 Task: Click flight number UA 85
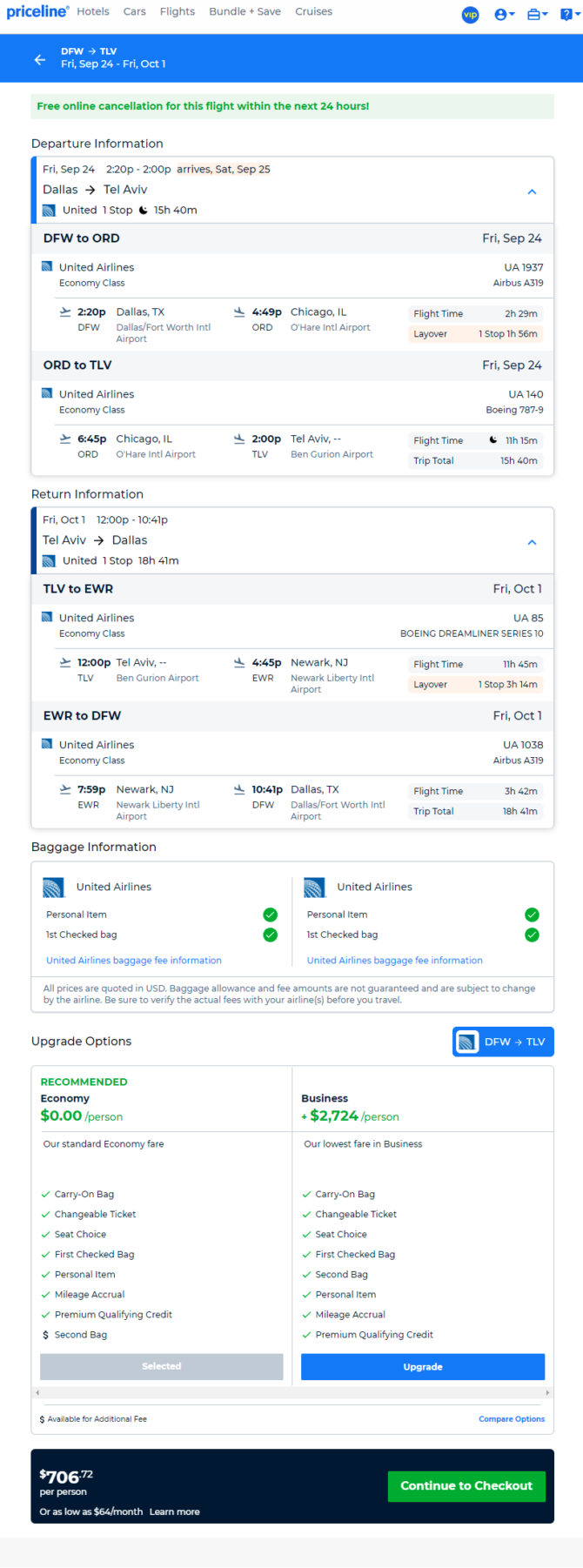coord(528,618)
